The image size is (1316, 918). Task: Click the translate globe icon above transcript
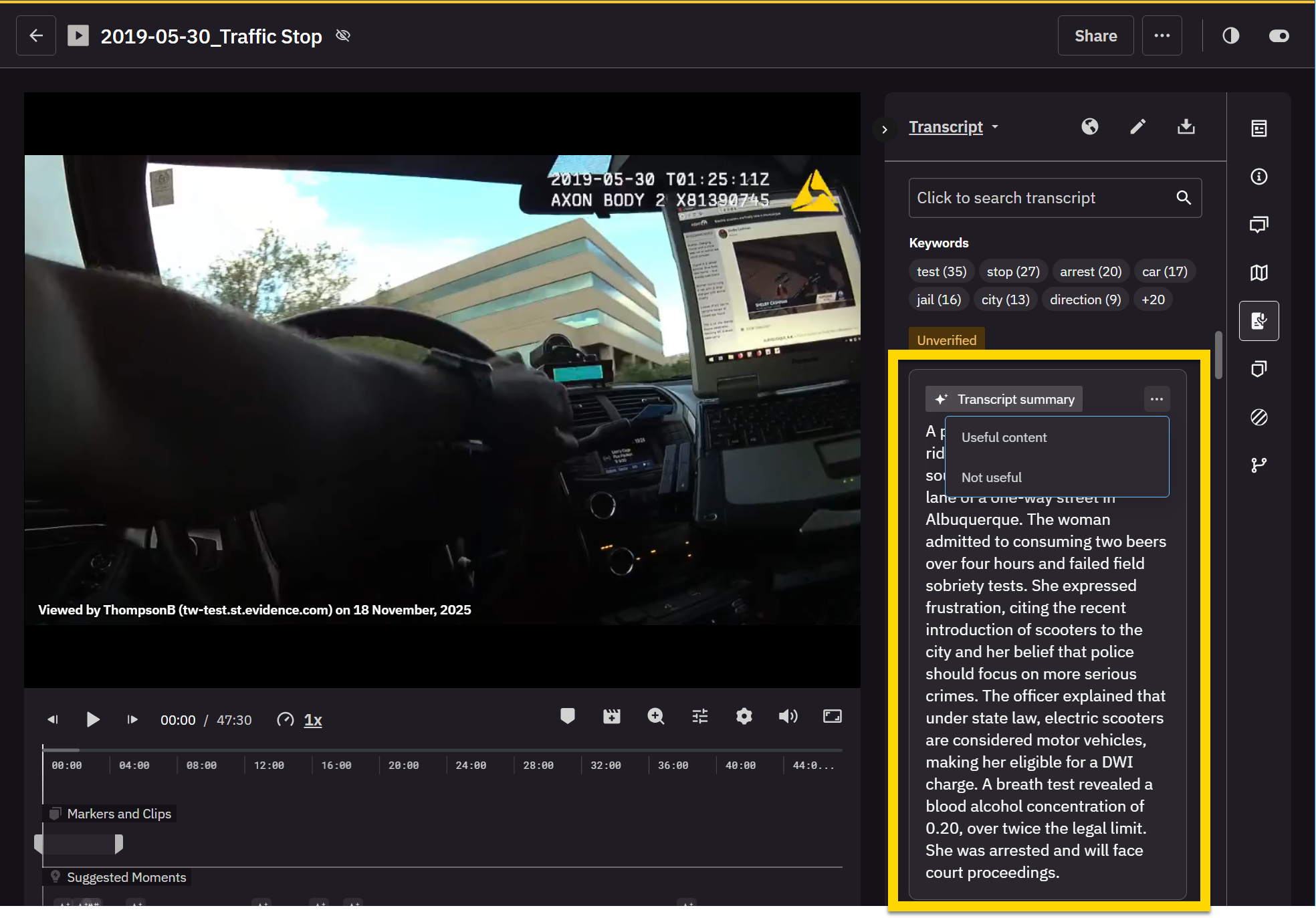1089,126
